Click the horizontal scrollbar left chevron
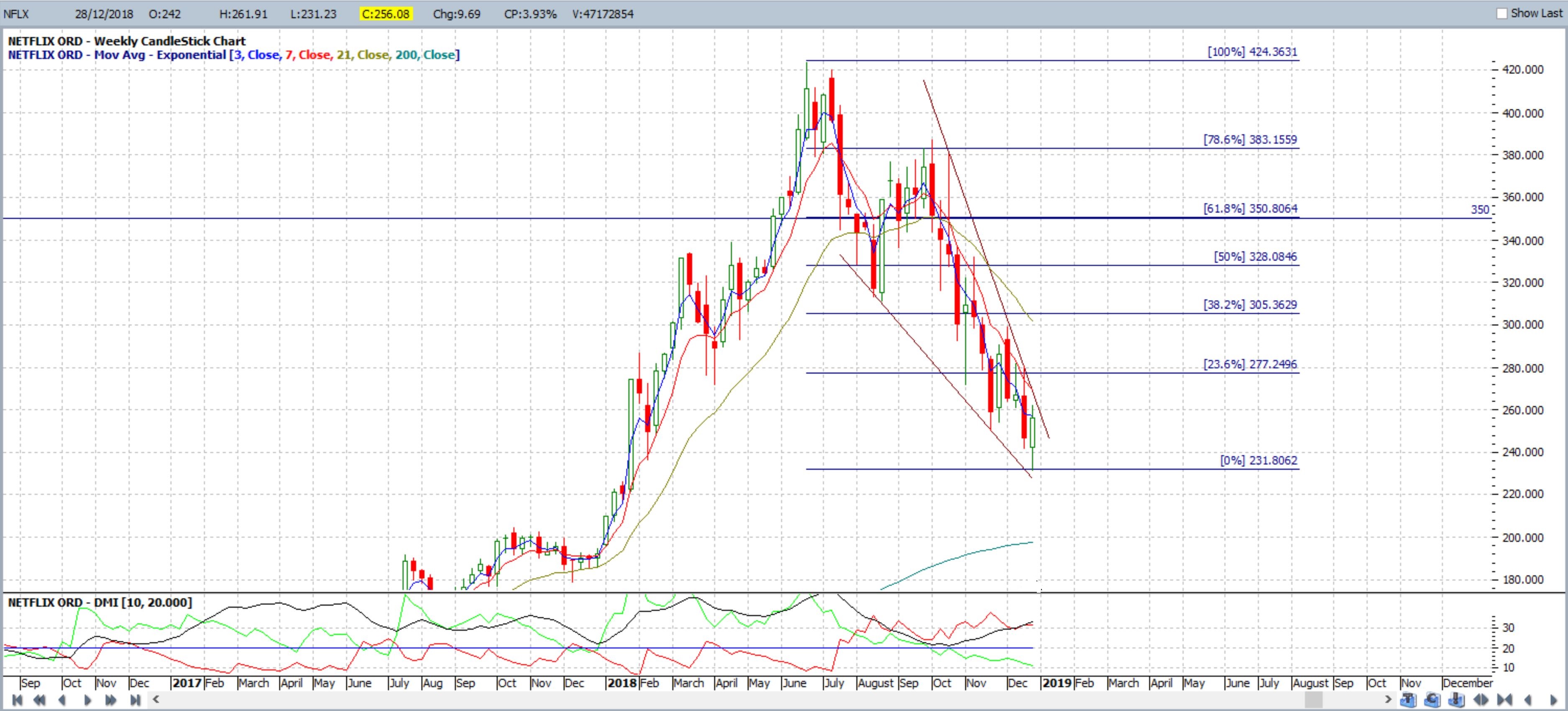Image resolution: width=1568 pixels, height=711 pixels. 156,699
